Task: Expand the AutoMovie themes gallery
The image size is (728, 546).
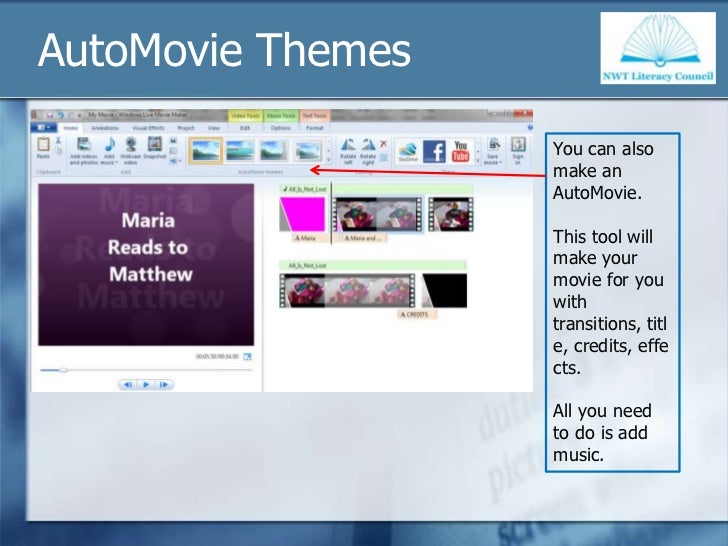Action: pyautogui.click(x=329, y=160)
